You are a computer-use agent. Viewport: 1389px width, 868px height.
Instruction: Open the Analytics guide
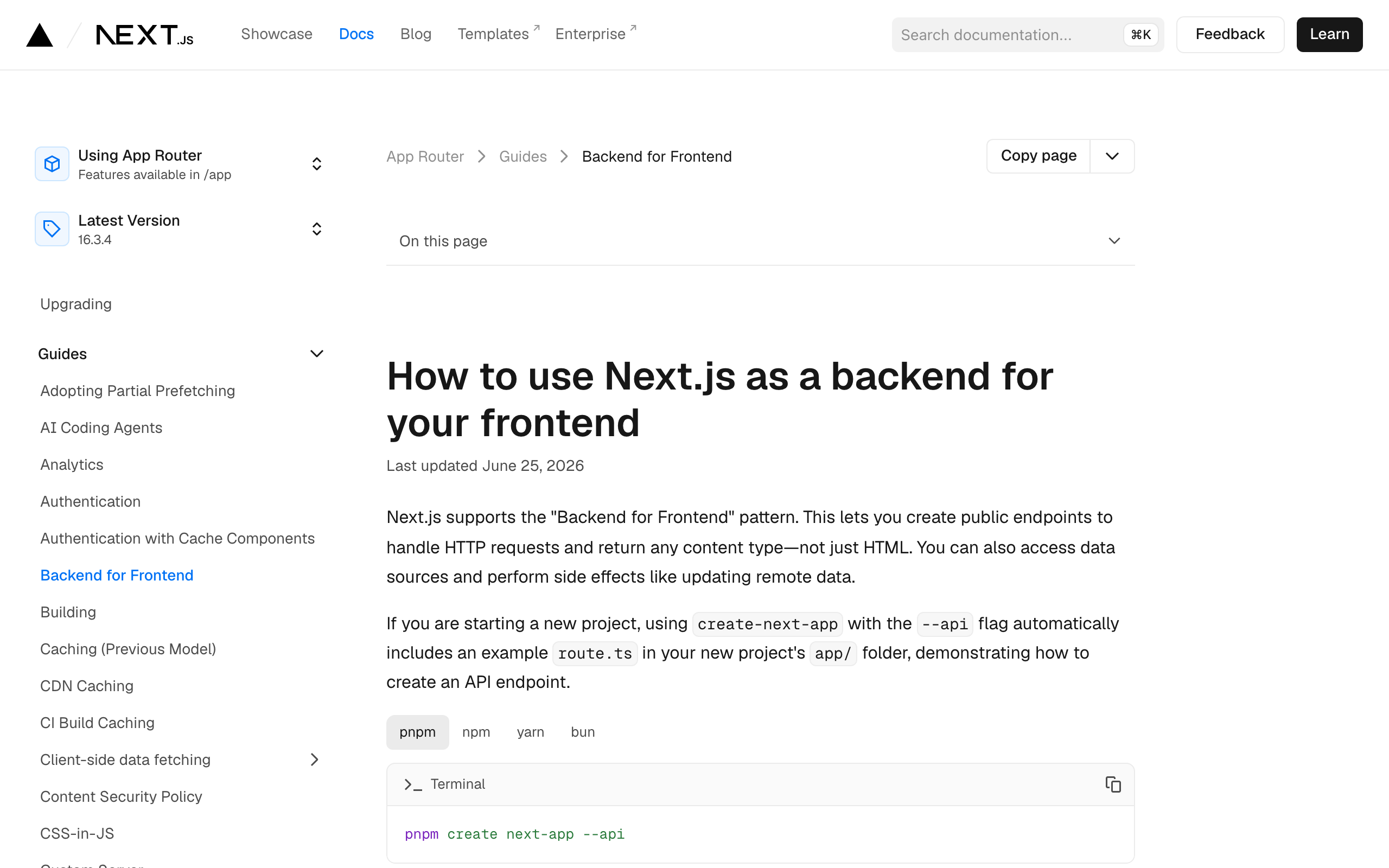[72, 464]
